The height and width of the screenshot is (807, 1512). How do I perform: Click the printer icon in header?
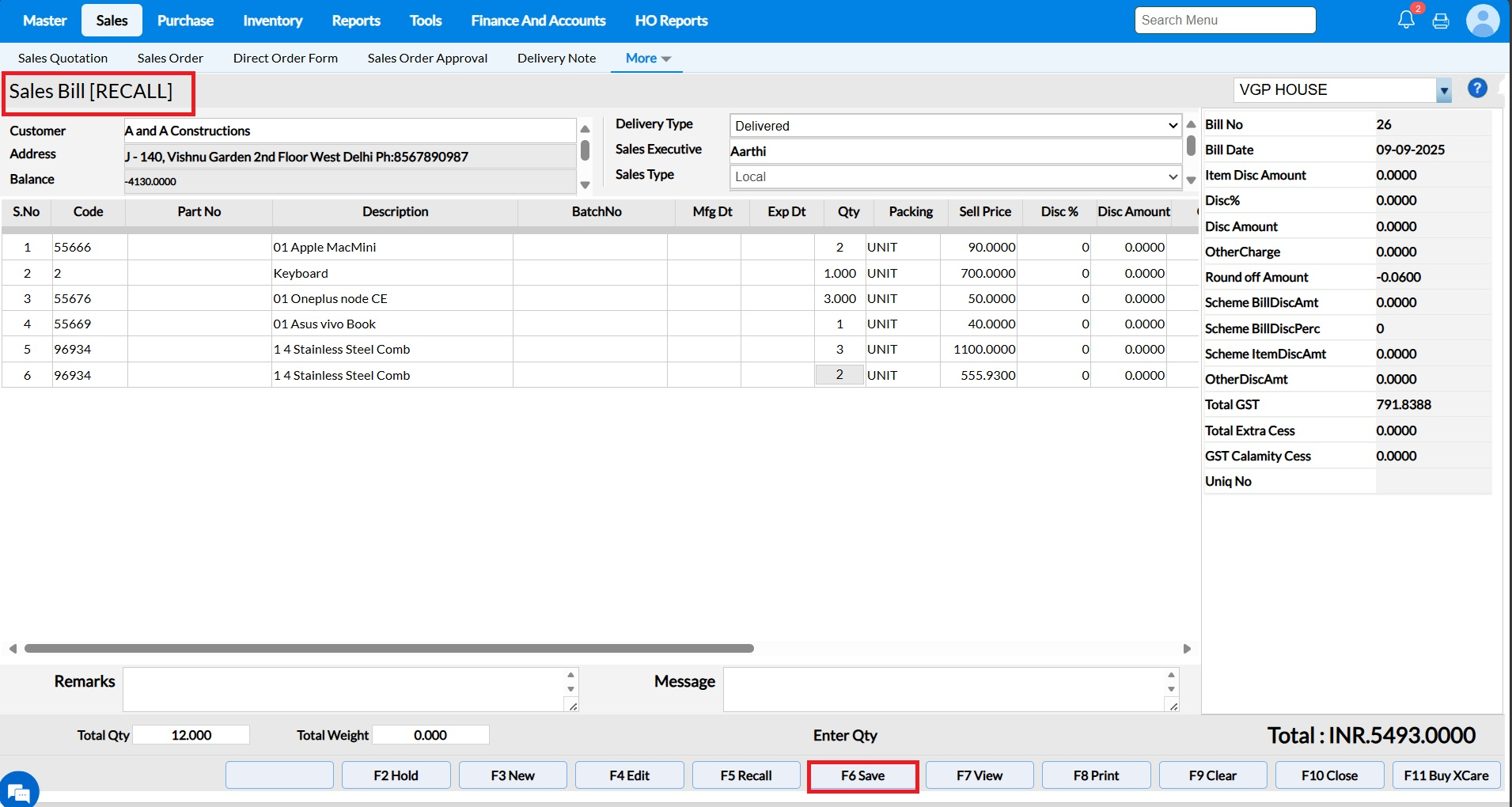pyautogui.click(x=1441, y=21)
